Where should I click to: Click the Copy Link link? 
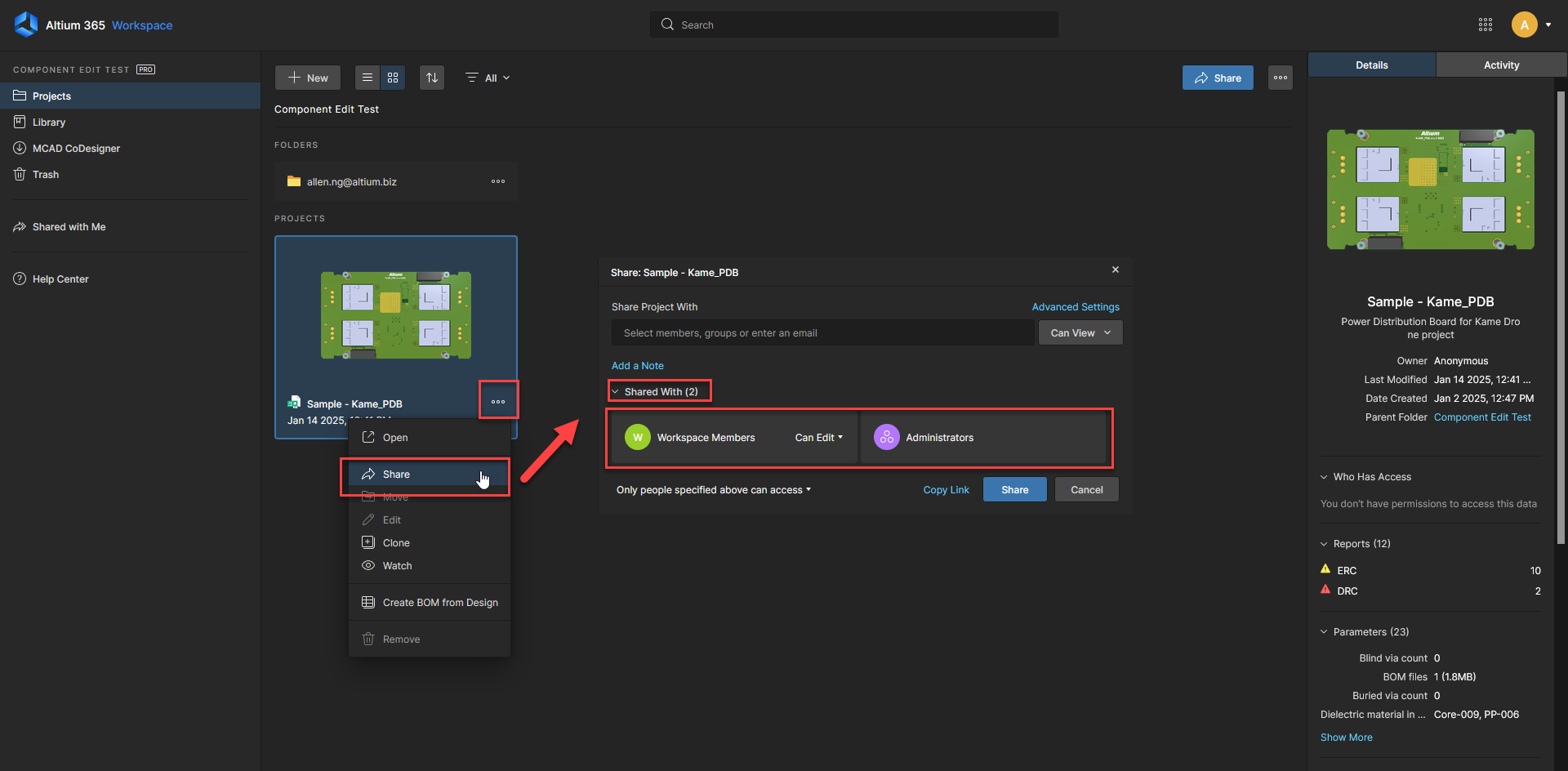[x=946, y=490]
